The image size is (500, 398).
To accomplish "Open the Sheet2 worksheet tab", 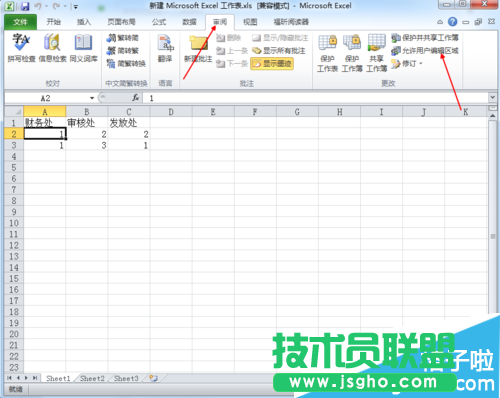I will pos(92,378).
